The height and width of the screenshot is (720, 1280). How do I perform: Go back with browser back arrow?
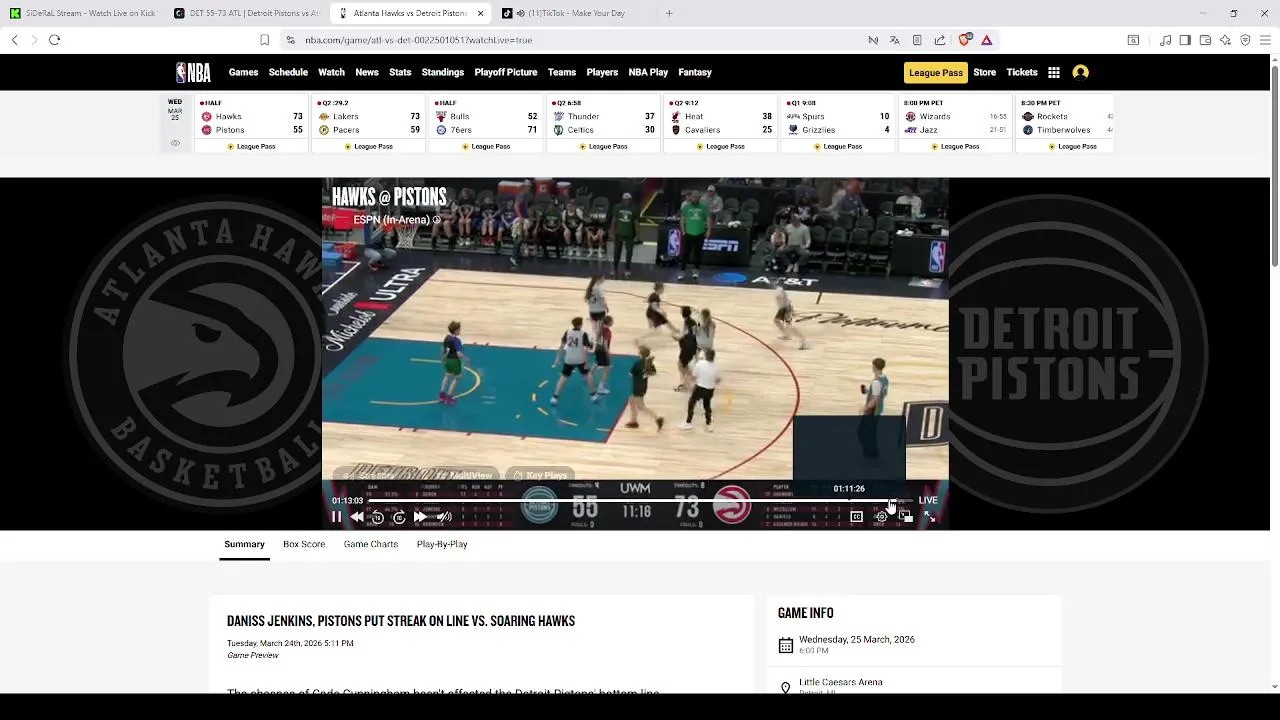pyautogui.click(x=14, y=40)
